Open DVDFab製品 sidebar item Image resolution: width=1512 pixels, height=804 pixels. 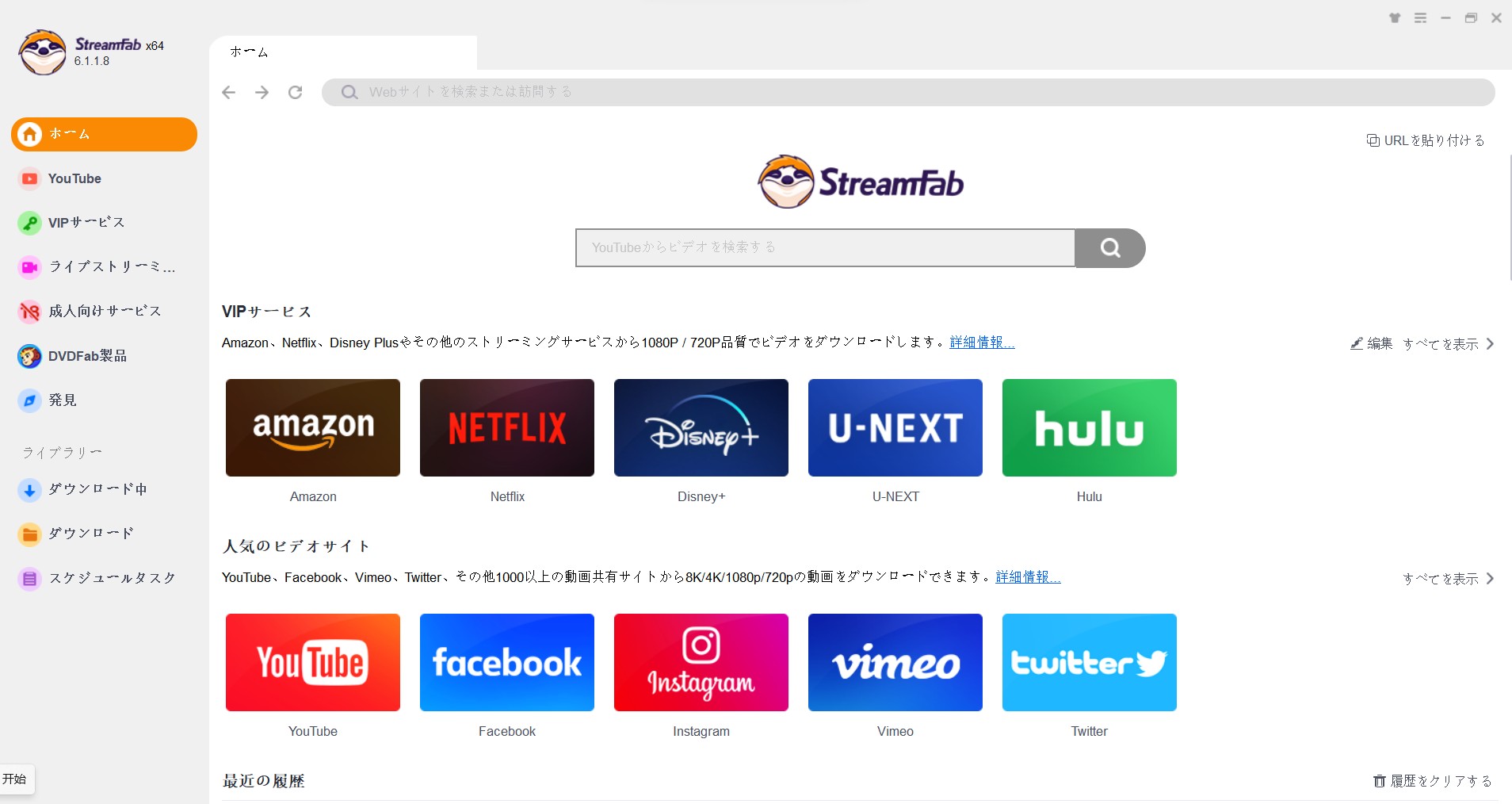72,356
